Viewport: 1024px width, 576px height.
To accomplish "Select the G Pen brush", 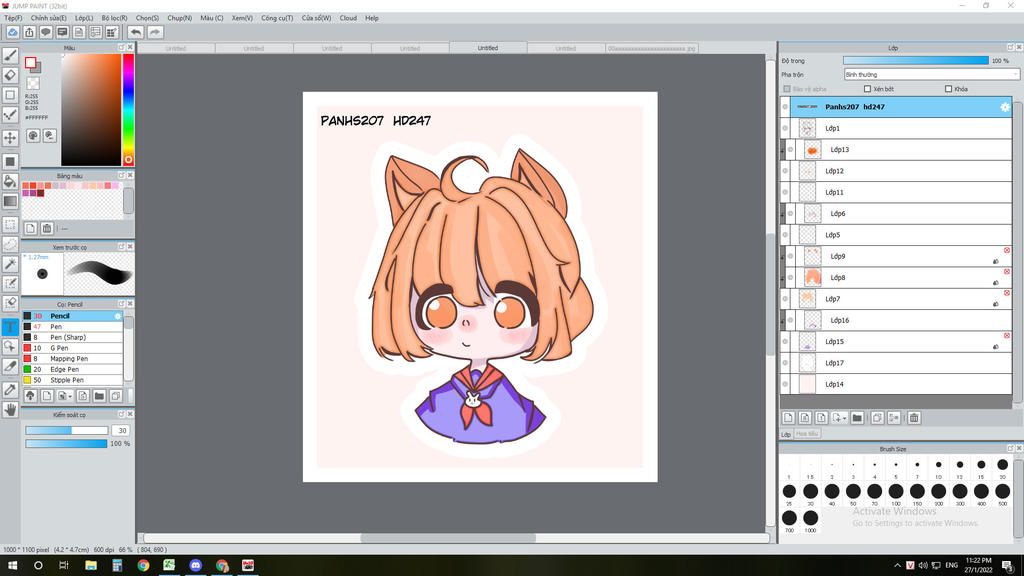I will click(72, 348).
